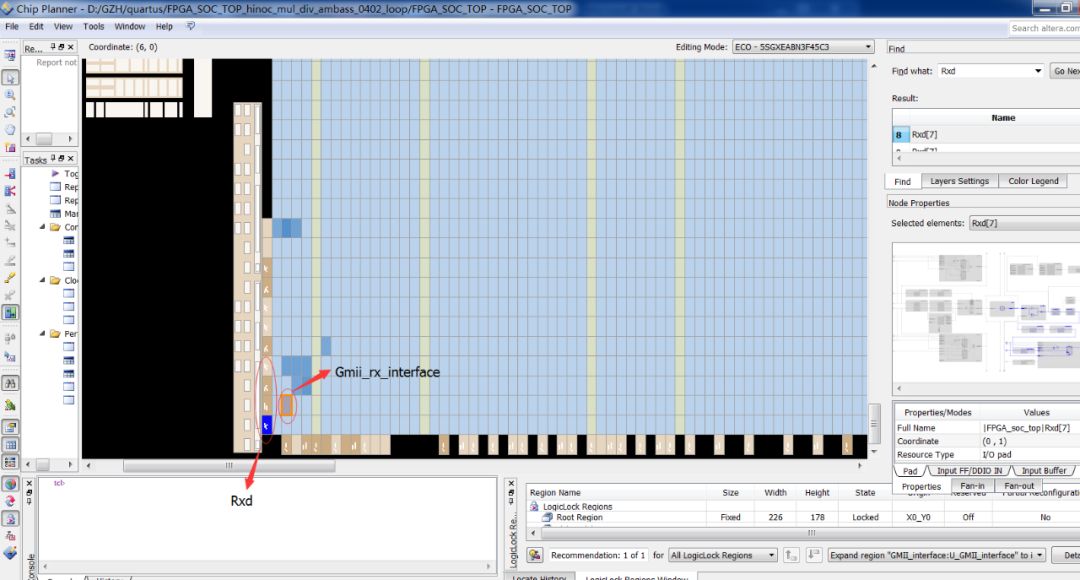The image size is (1080, 580).
Task: Open the View menu
Action: coord(63,26)
